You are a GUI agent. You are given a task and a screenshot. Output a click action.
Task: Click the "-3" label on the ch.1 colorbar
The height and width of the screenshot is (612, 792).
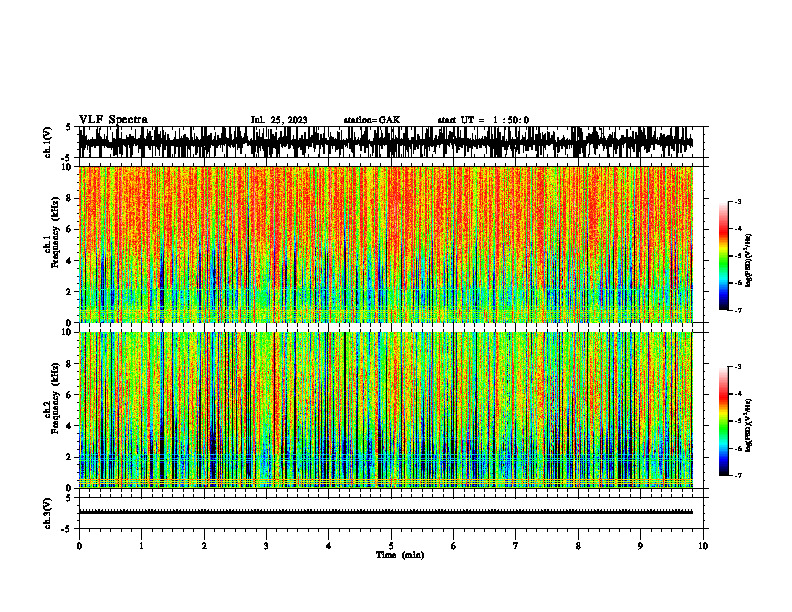click(x=738, y=202)
